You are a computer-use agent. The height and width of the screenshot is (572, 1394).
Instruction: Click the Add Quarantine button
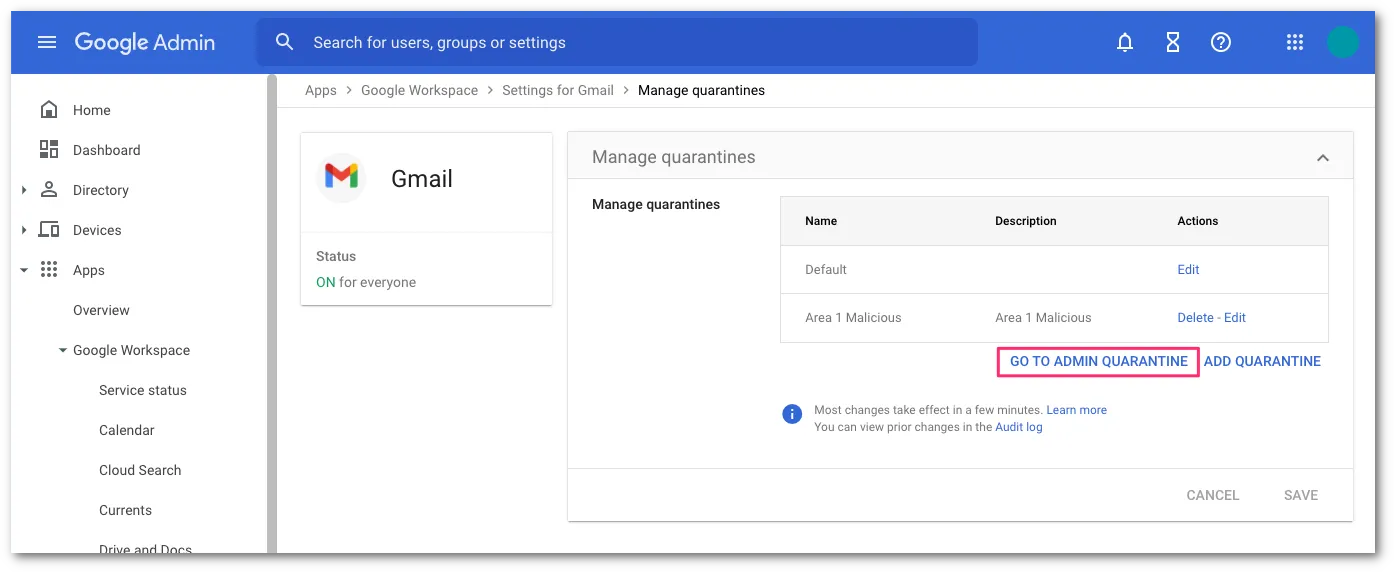[1262, 361]
